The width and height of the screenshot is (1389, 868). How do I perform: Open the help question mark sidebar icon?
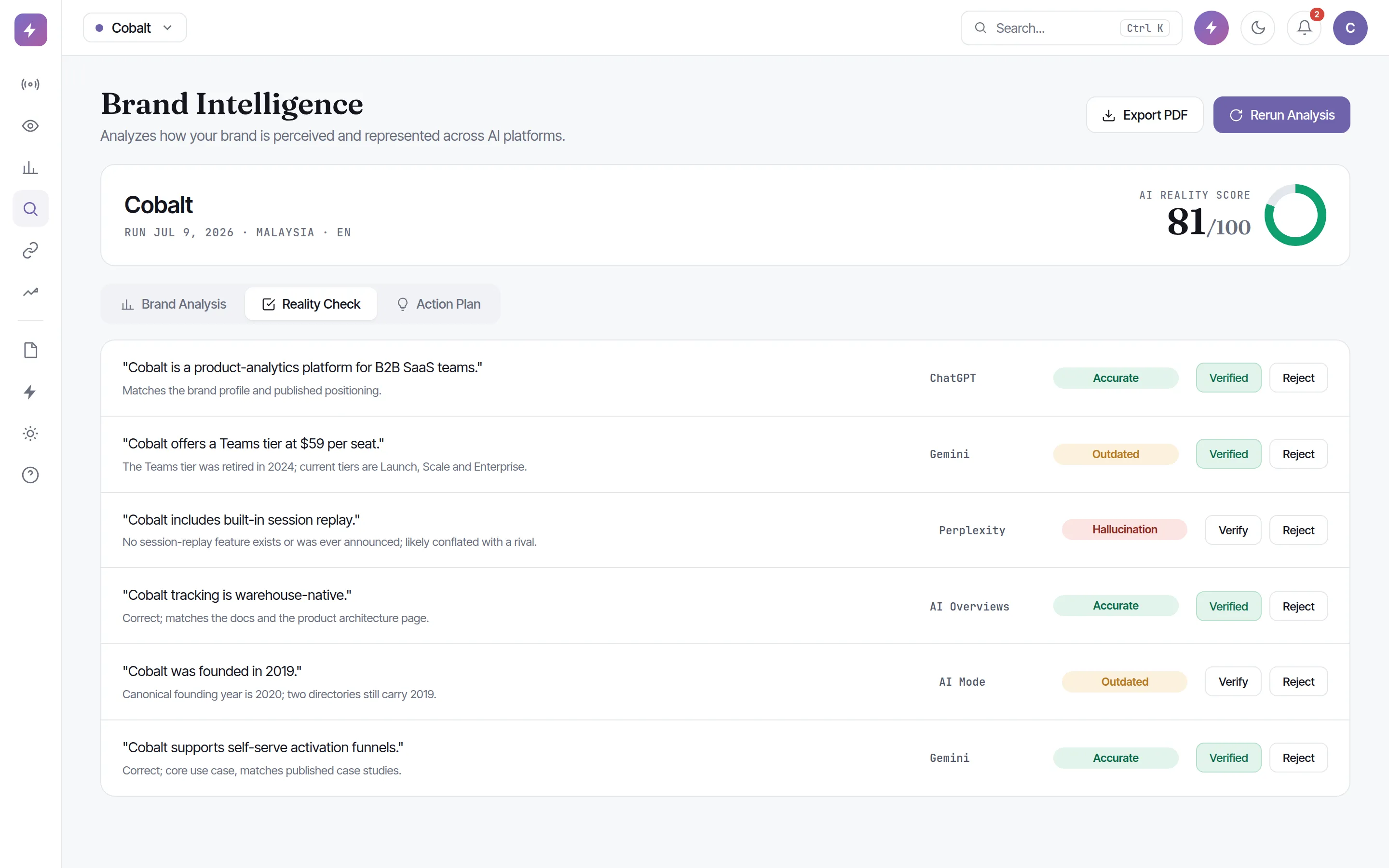[x=30, y=475]
